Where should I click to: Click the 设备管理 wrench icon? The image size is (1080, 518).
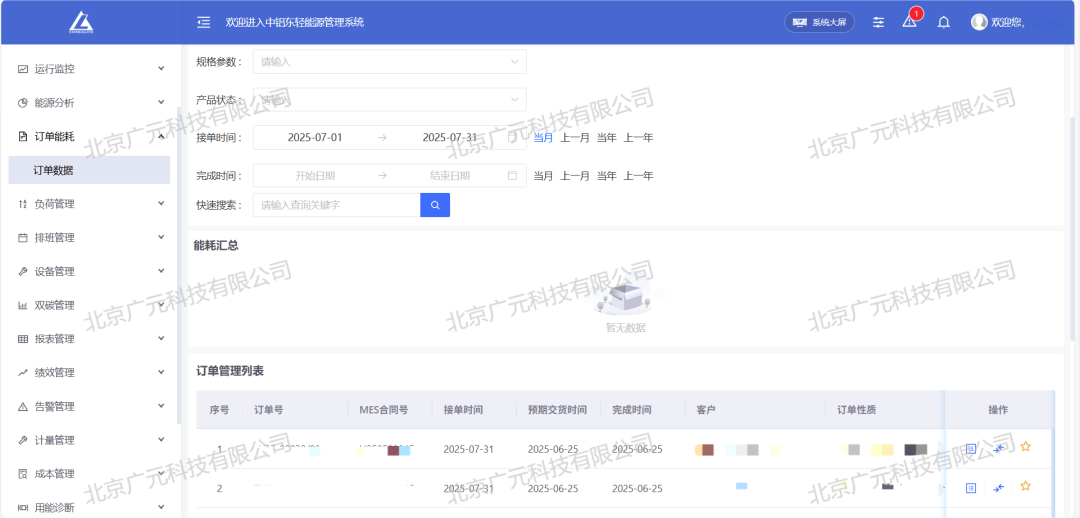(x=23, y=271)
